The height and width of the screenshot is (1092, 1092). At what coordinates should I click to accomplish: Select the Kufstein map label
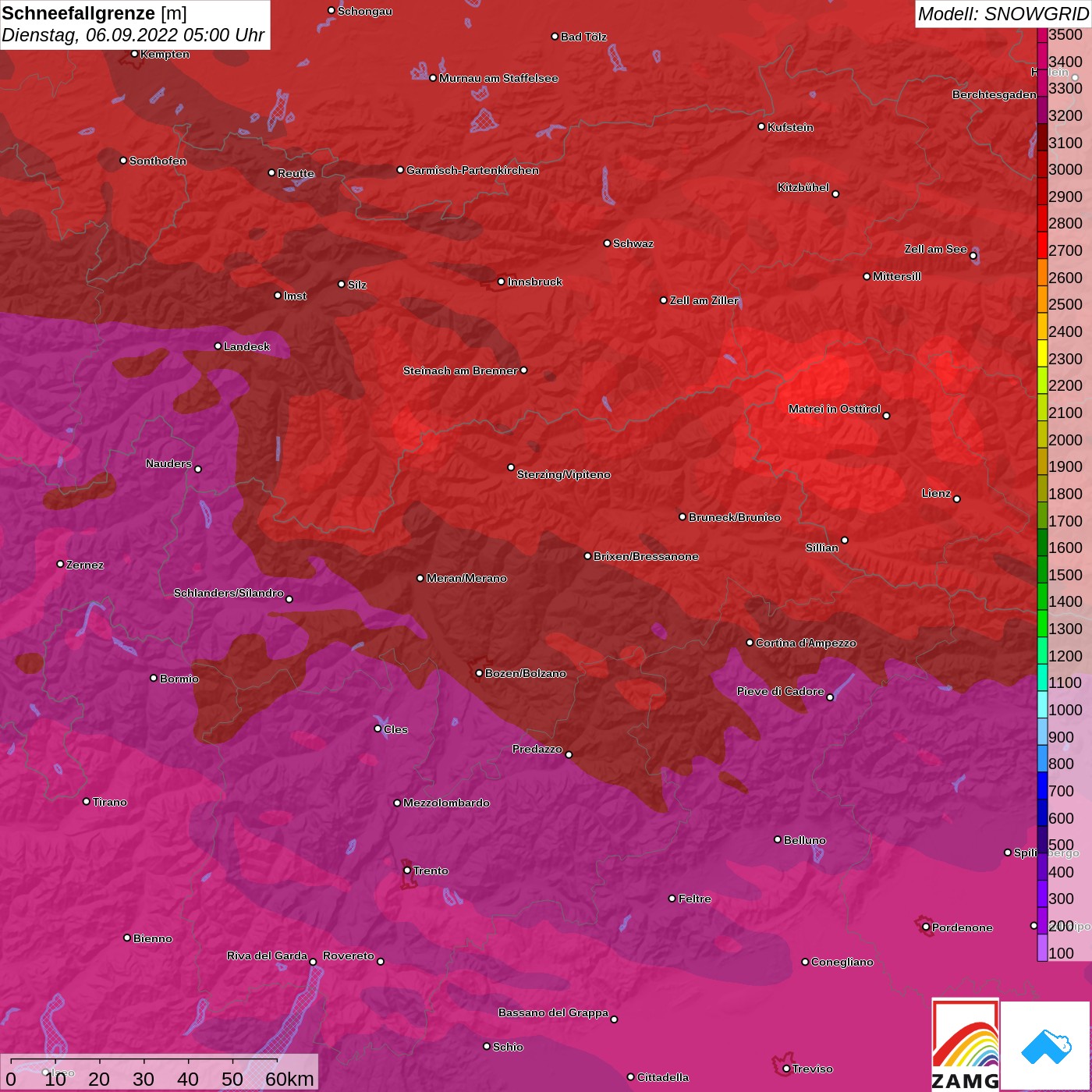[x=790, y=127]
